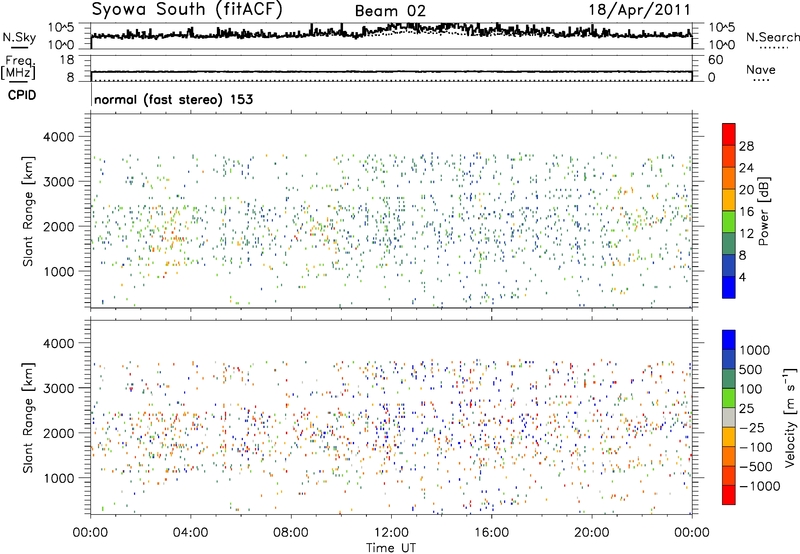Image resolution: width=800 pixels, height=554 pixels.
Task: Click the red top segment of Power colorbar
Action: tap(729, 134)
